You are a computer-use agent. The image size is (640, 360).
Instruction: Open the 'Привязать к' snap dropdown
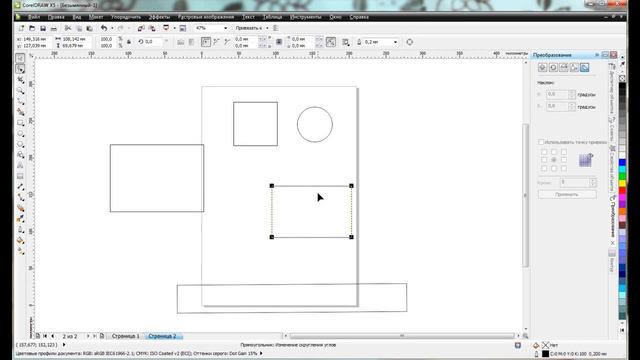pos(267,28)
